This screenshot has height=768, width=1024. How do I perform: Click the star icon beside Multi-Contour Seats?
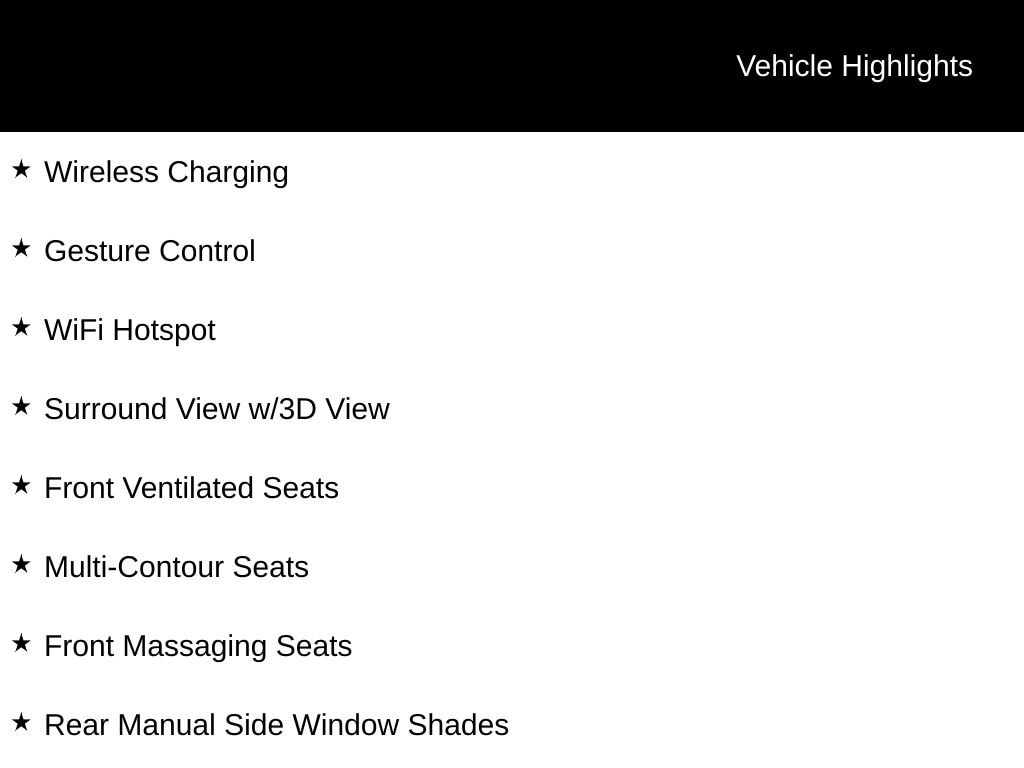(x=21, y=564)
